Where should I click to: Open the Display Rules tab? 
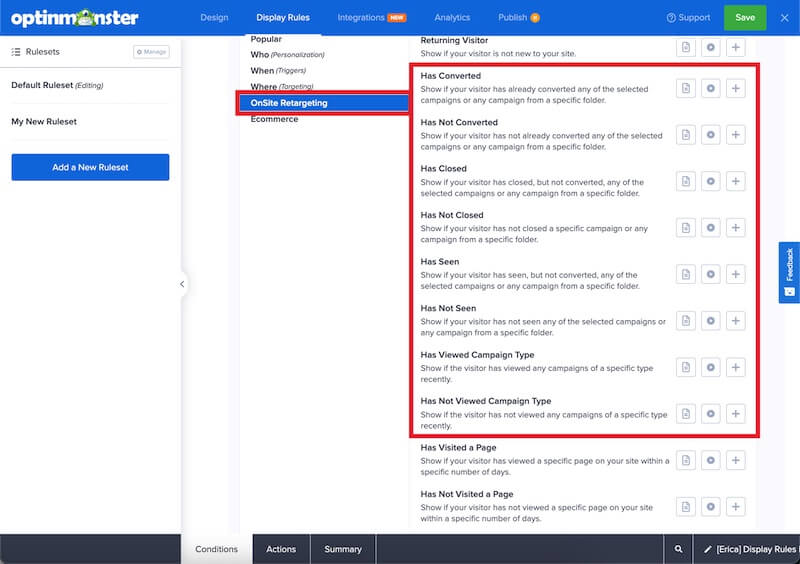pyautogui.click(x=283, y=17)
